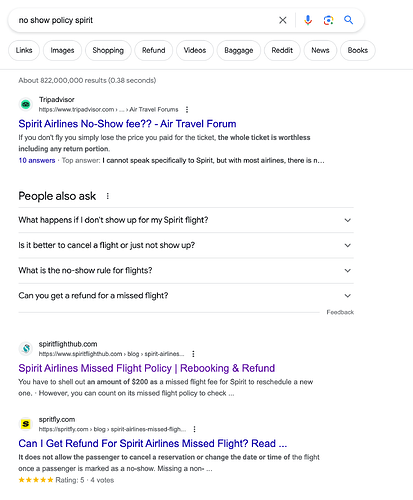Open the '10 answers' link
Viewport: 413px width, 500px height.
click(37, 160)
